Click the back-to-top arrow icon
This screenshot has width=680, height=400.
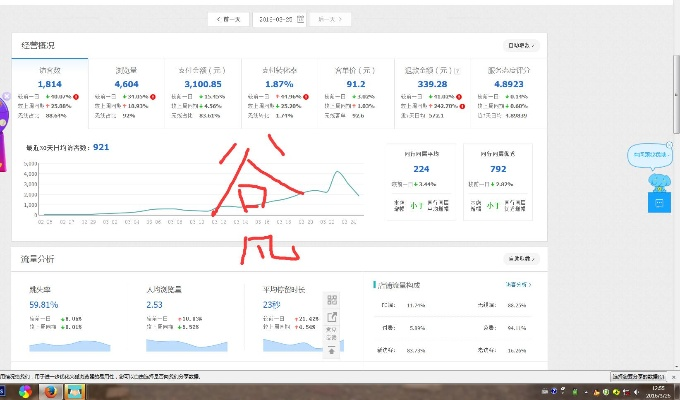pos(332,351)
